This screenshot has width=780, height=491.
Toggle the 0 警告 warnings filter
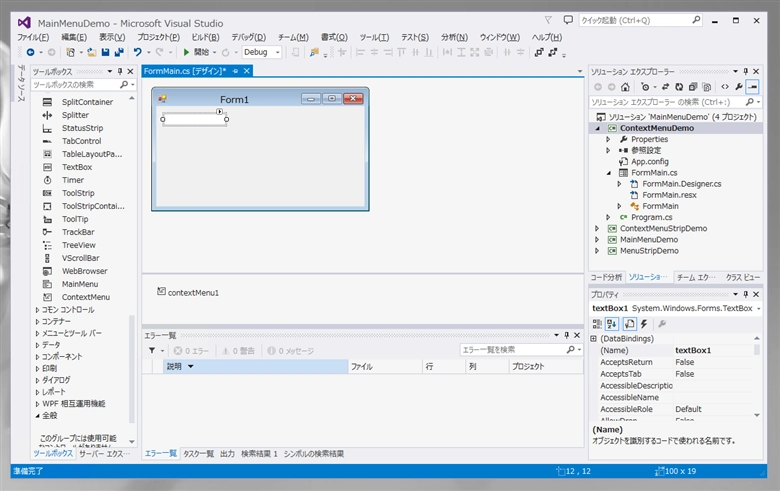tap(238, 351)
